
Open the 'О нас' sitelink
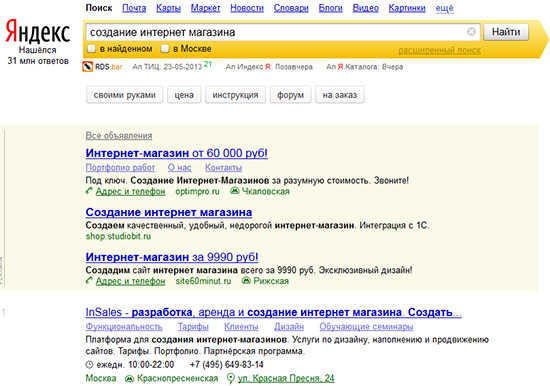coord(180,168)
